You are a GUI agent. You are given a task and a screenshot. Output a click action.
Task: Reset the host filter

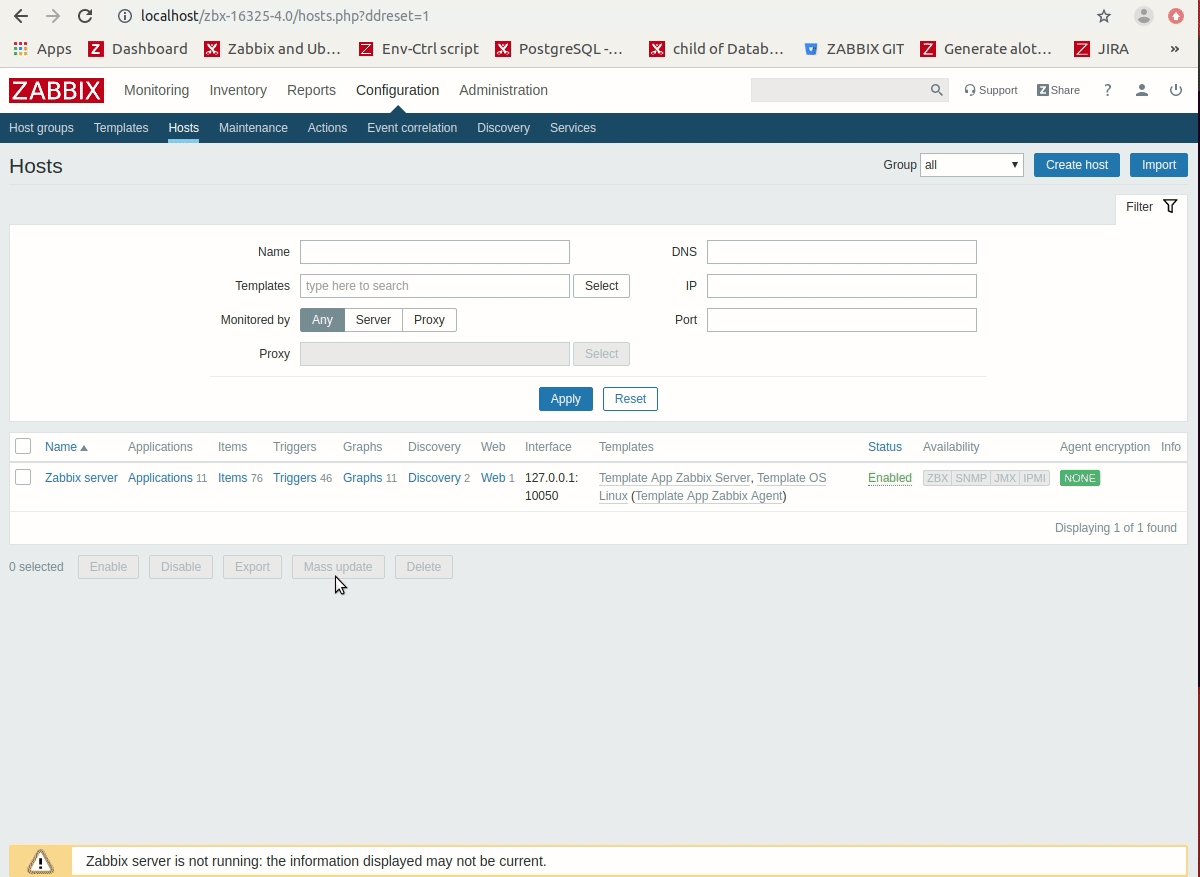tap(630, 399)
